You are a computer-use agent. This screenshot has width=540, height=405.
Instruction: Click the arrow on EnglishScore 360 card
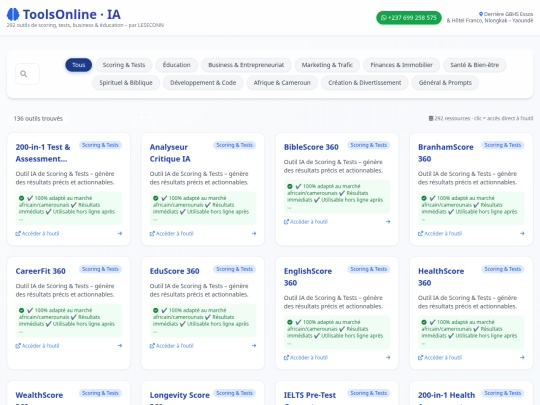pos(388,357)
